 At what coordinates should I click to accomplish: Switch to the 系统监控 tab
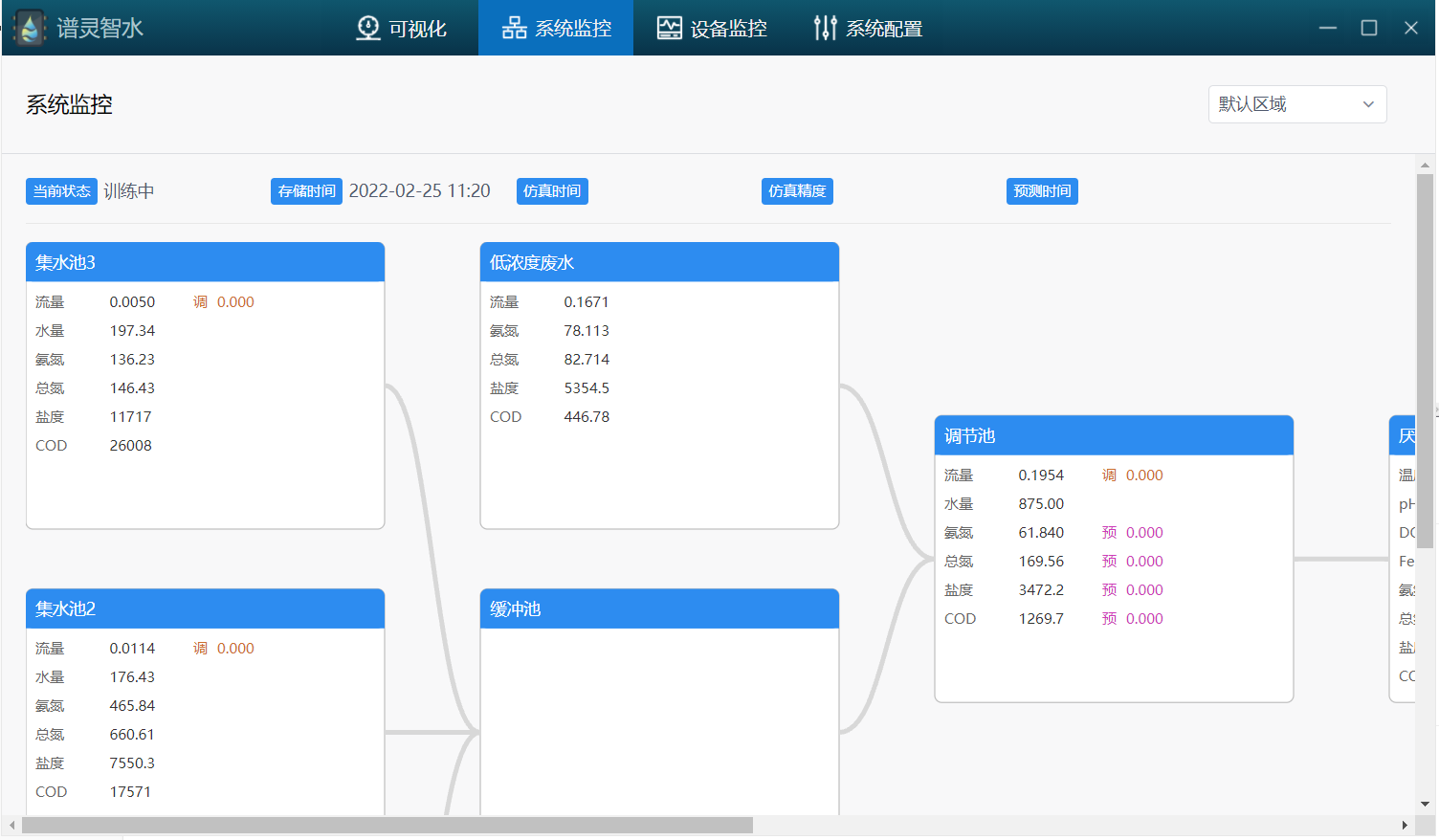(x=556, y=28)
